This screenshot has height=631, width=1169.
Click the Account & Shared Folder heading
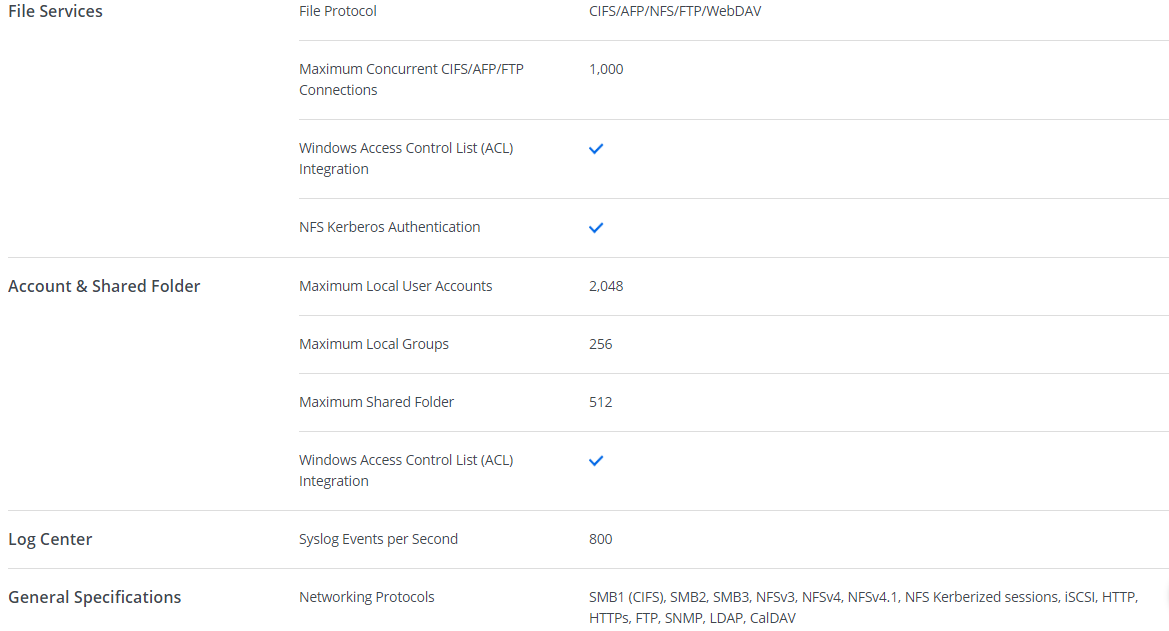click(x=104, y=286)
